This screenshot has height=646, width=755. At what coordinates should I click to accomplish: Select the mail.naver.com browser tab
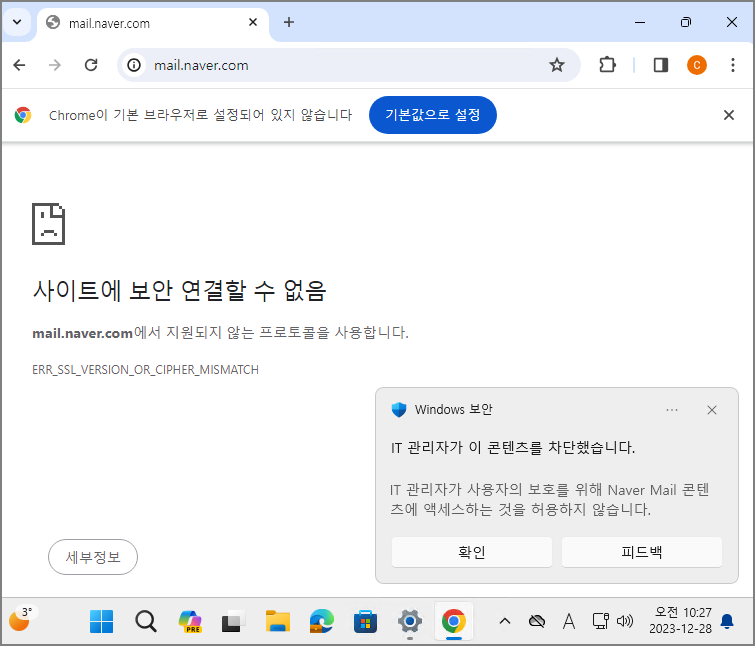click(x=152, y=23)
